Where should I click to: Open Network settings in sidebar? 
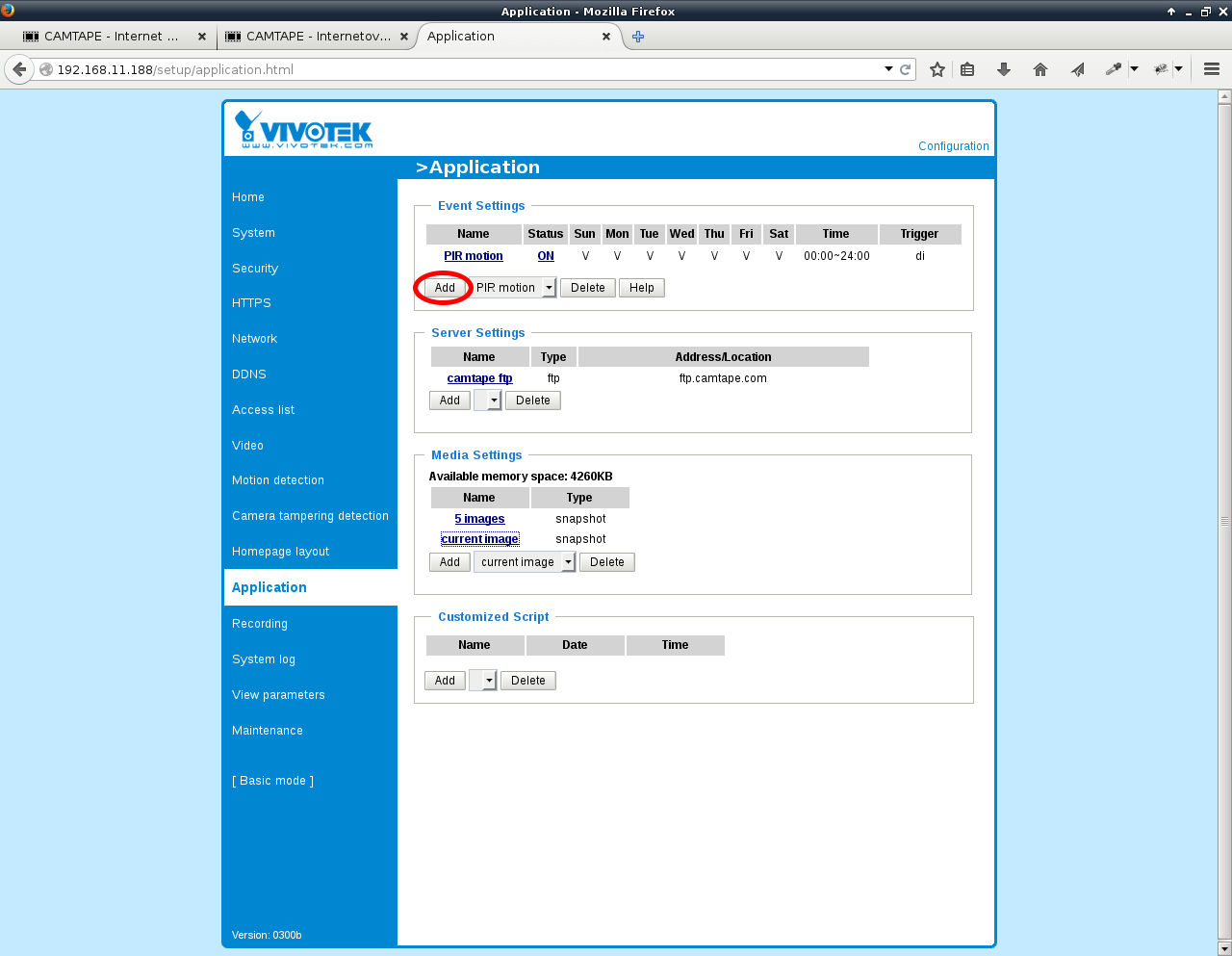[254, 339]
